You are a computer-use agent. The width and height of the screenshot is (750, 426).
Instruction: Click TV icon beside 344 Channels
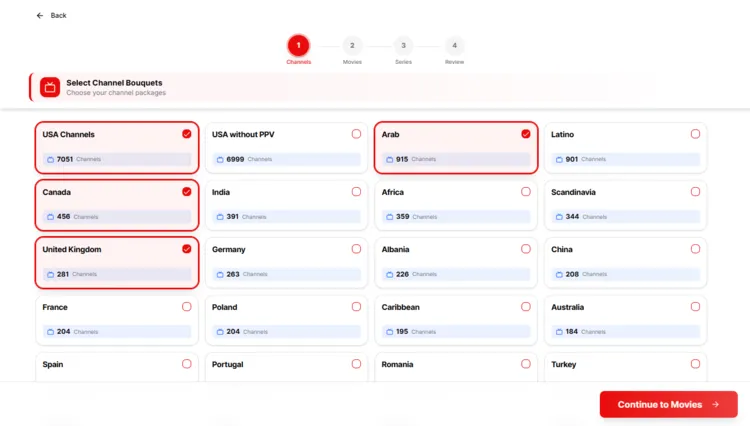pos(559,216)
